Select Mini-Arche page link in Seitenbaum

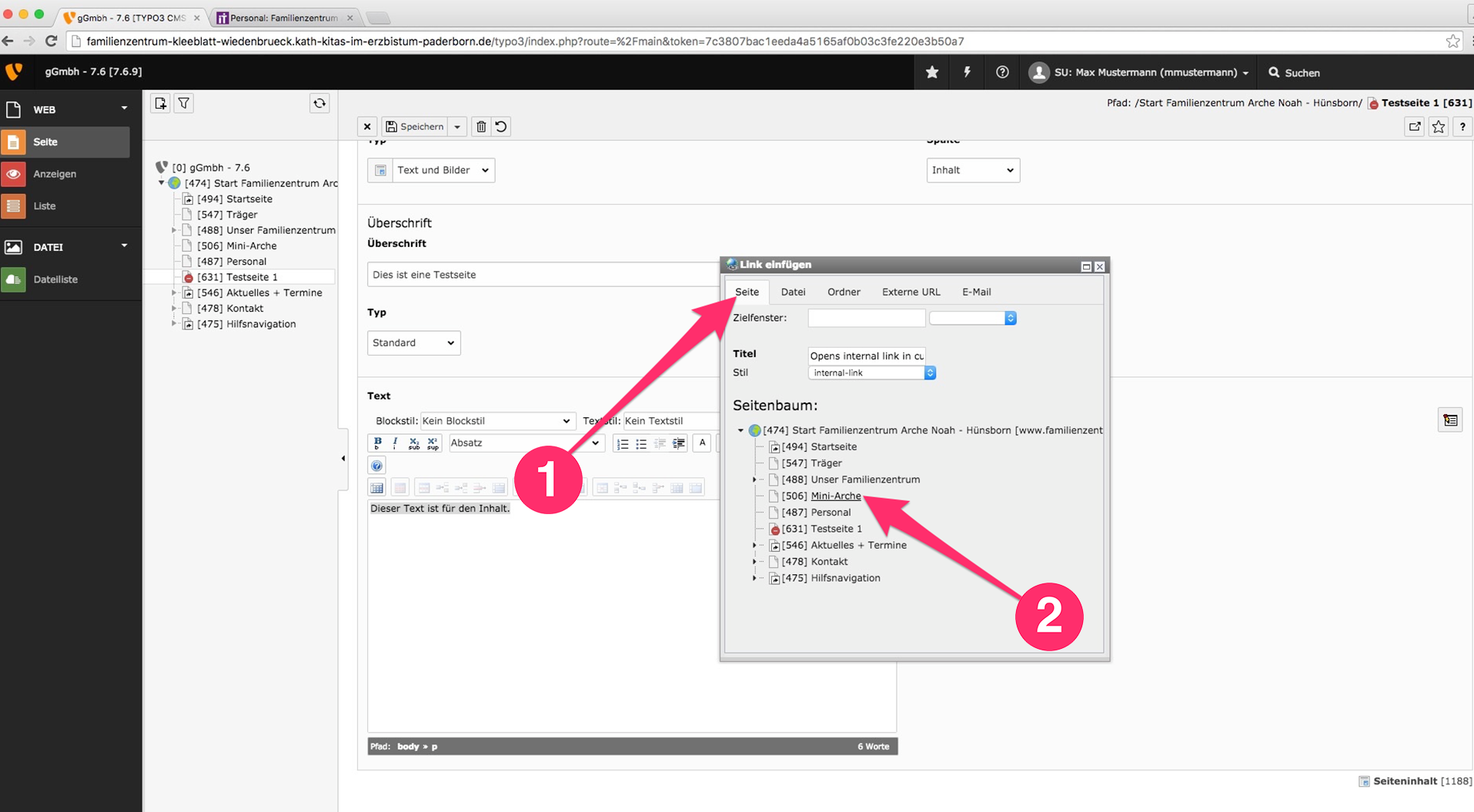(835, 496)
